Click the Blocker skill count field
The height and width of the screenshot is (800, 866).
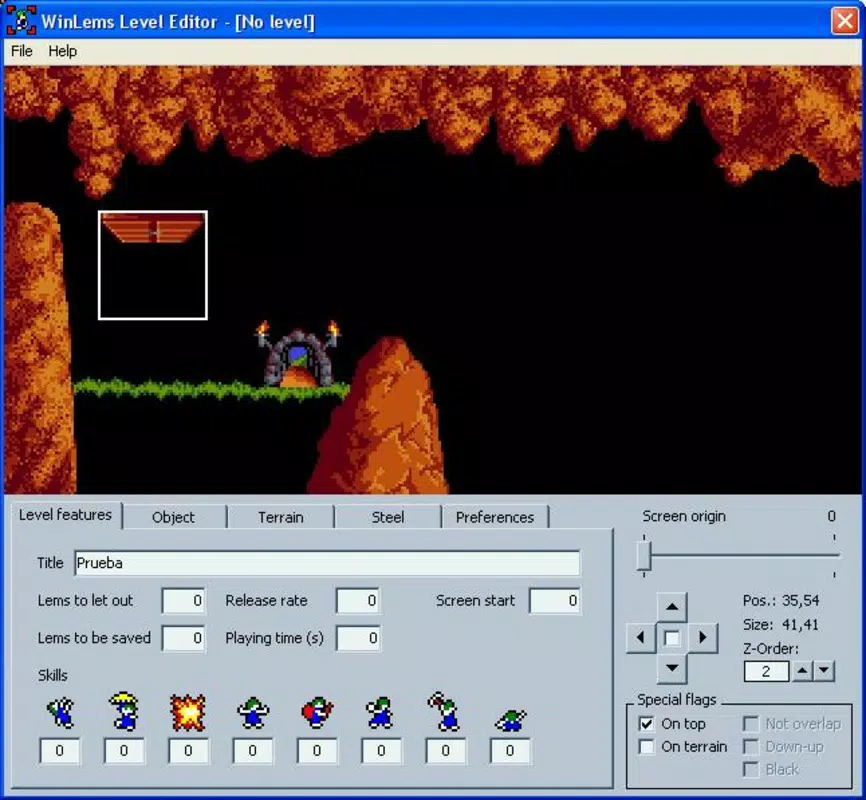coord(252,751)
